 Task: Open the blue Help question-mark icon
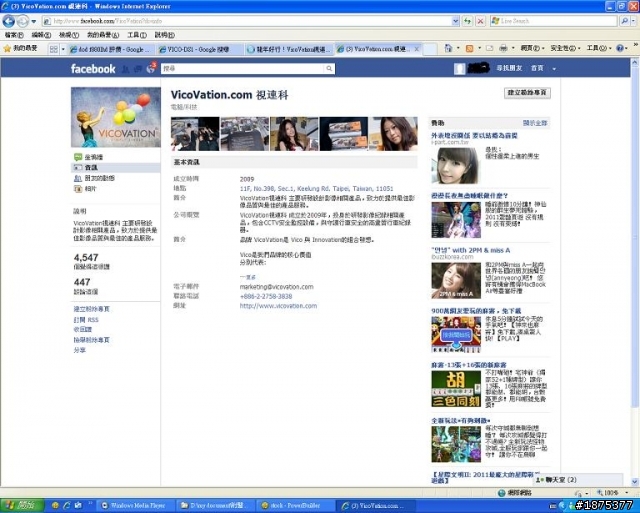(x=620, y=49)
